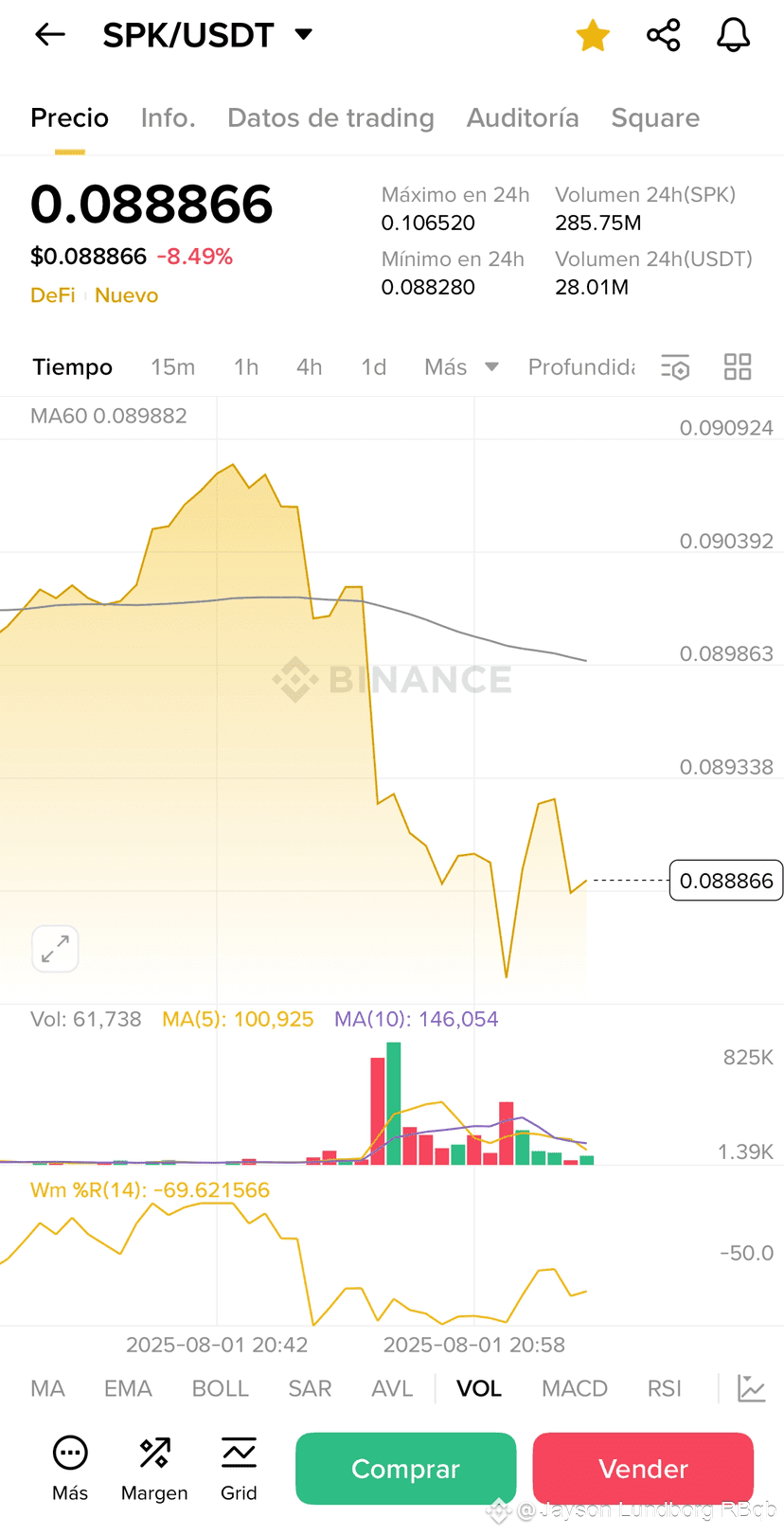Switch to the Precio tab

(x=69, y=117)
